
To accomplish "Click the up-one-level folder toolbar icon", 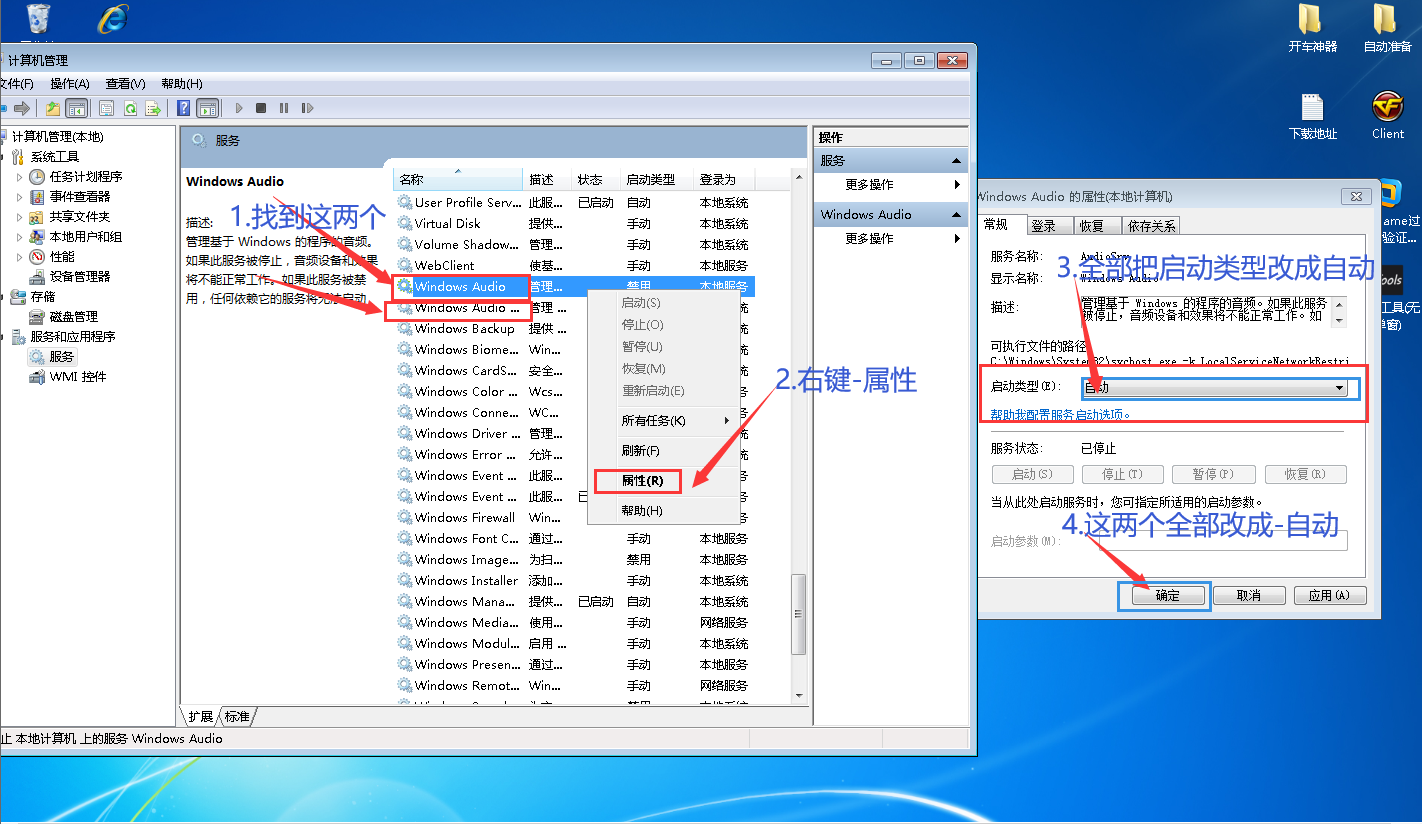I will point(53,108).
